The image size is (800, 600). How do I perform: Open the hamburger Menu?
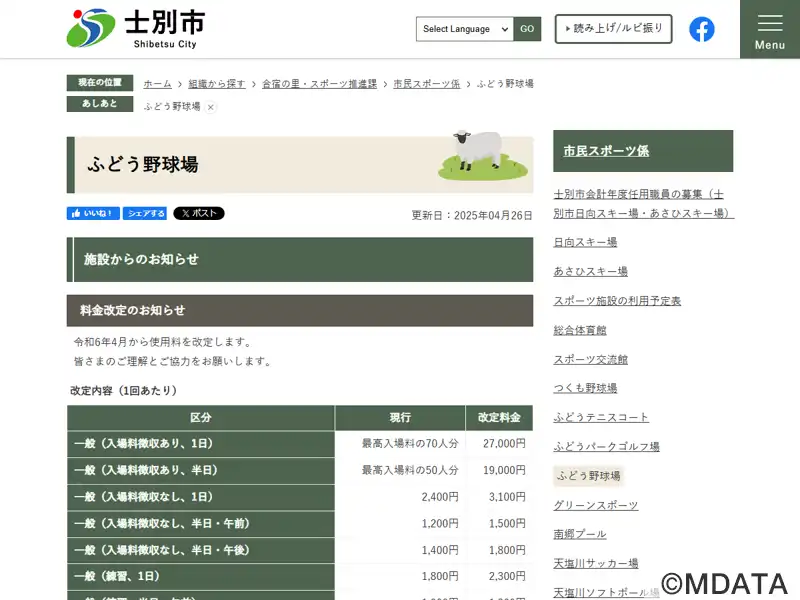coord(769,30)
